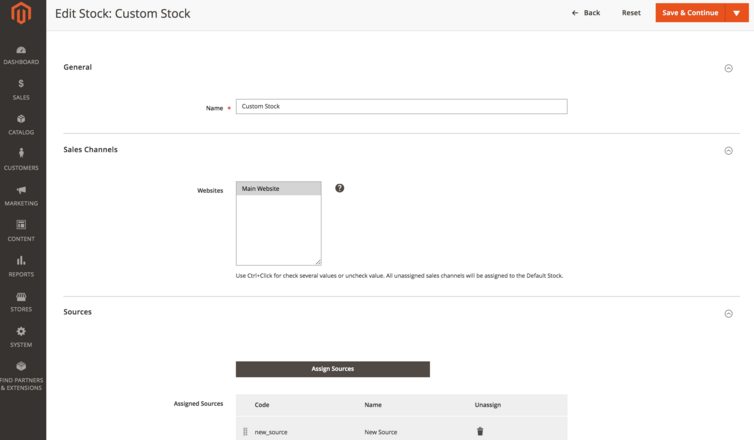Image resolution: width=754 pixels, height=440 pixels.
Task: Go back using the Back link
Action: (587, 13)
